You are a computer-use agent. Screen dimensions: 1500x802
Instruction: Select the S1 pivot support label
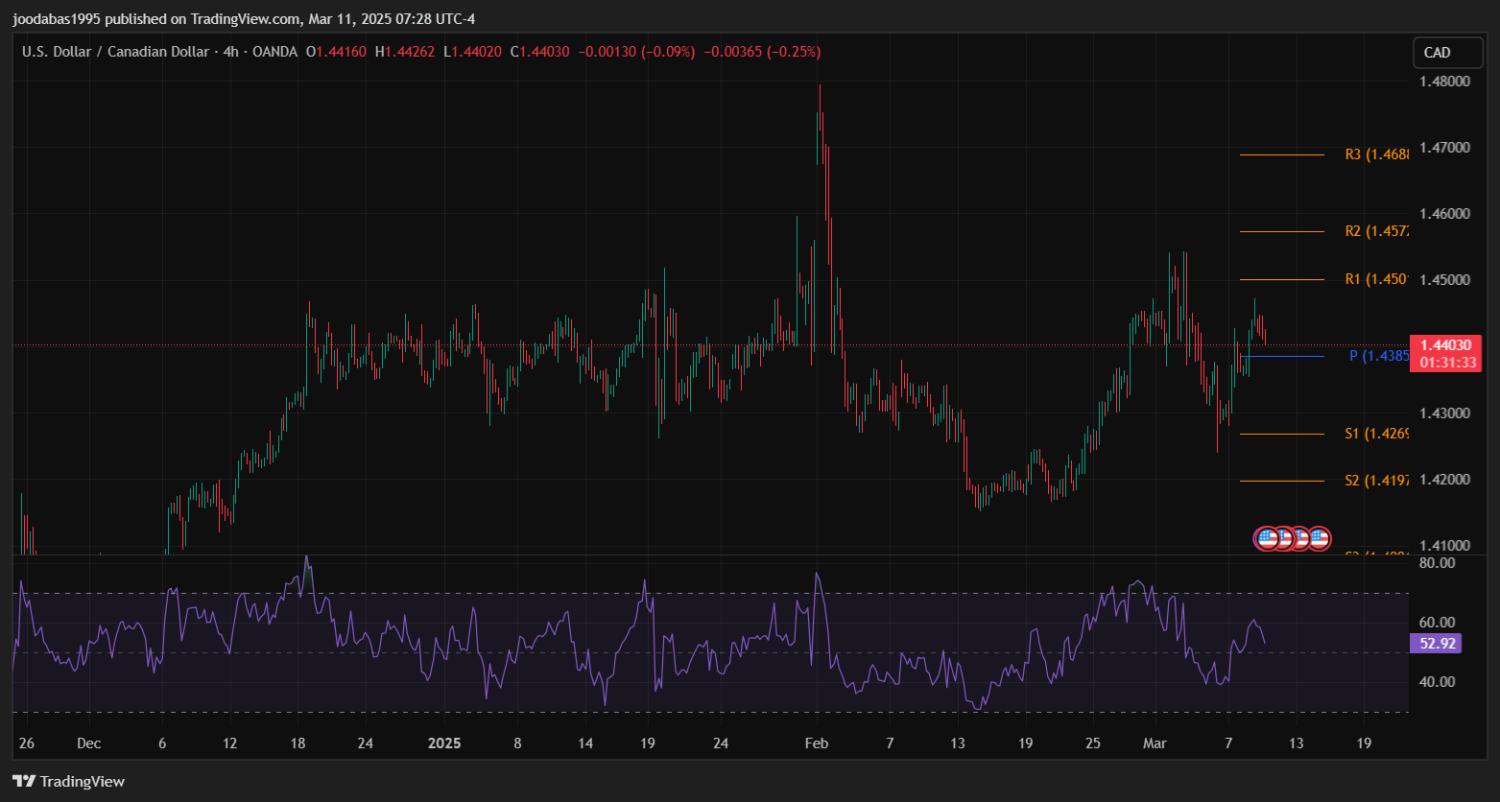click(x=1376, y=434)
